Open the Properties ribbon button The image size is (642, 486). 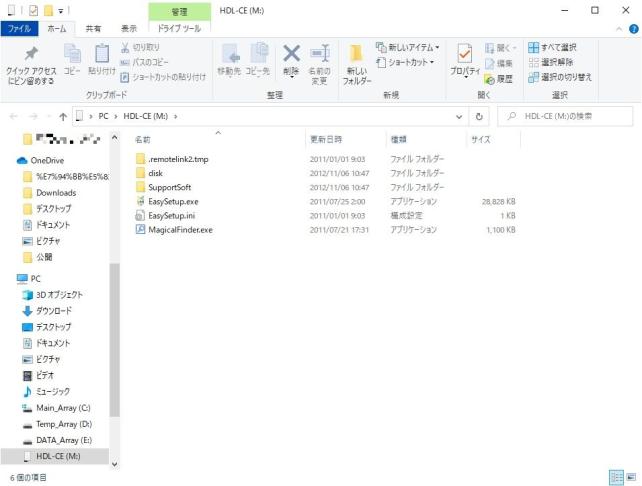tap(465, 61)
